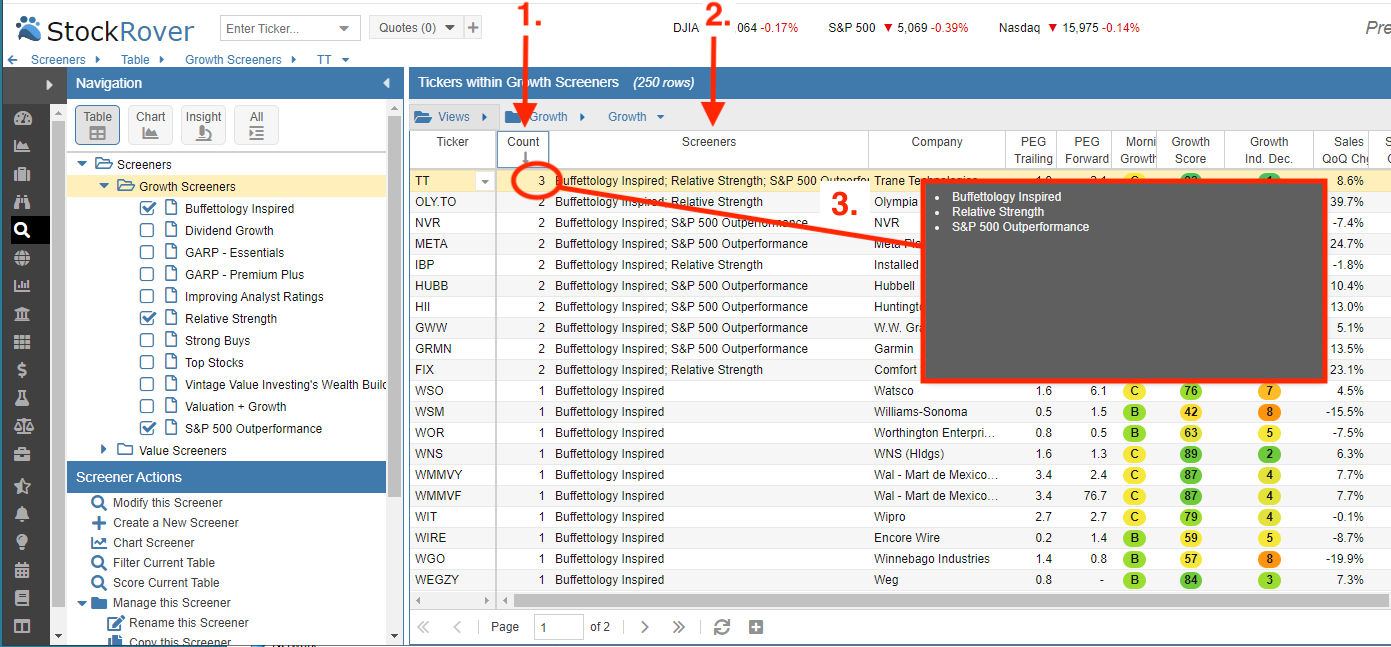Open the TT row ticker dropdown arrow

point(485,181)
